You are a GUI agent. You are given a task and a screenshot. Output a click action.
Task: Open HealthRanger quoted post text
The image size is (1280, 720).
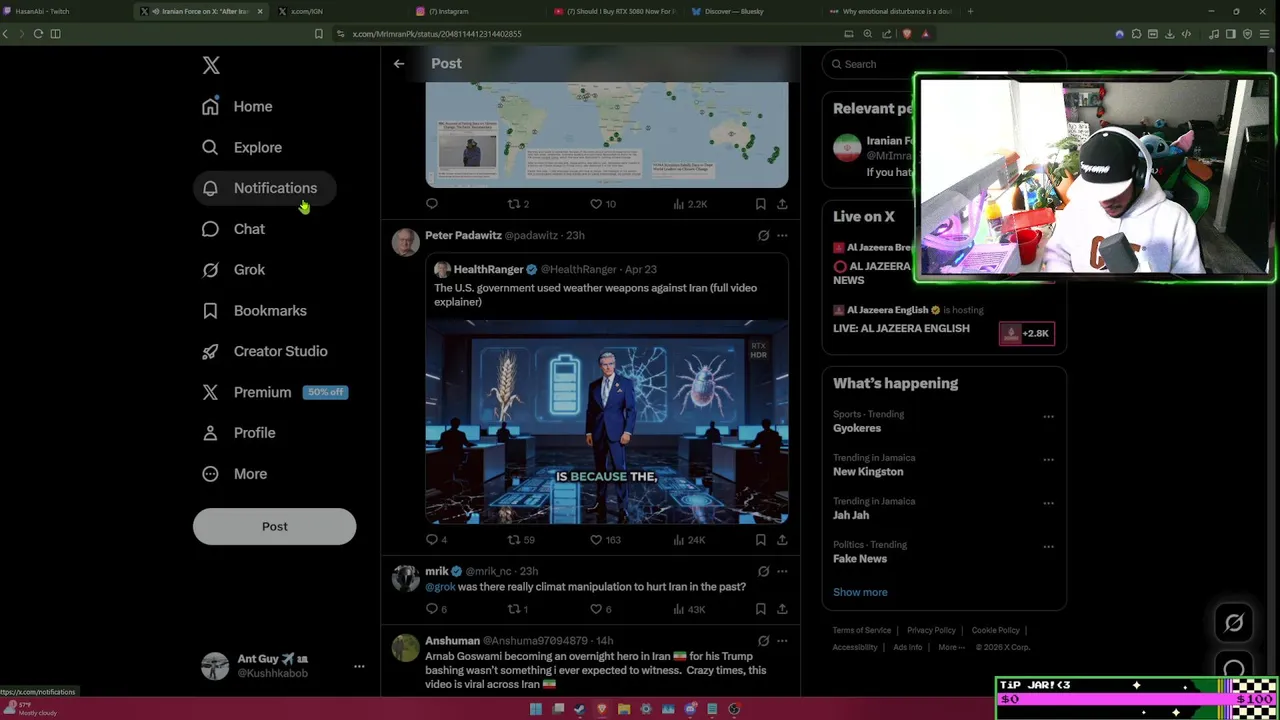pyautogui.click(x=595, y=295)
